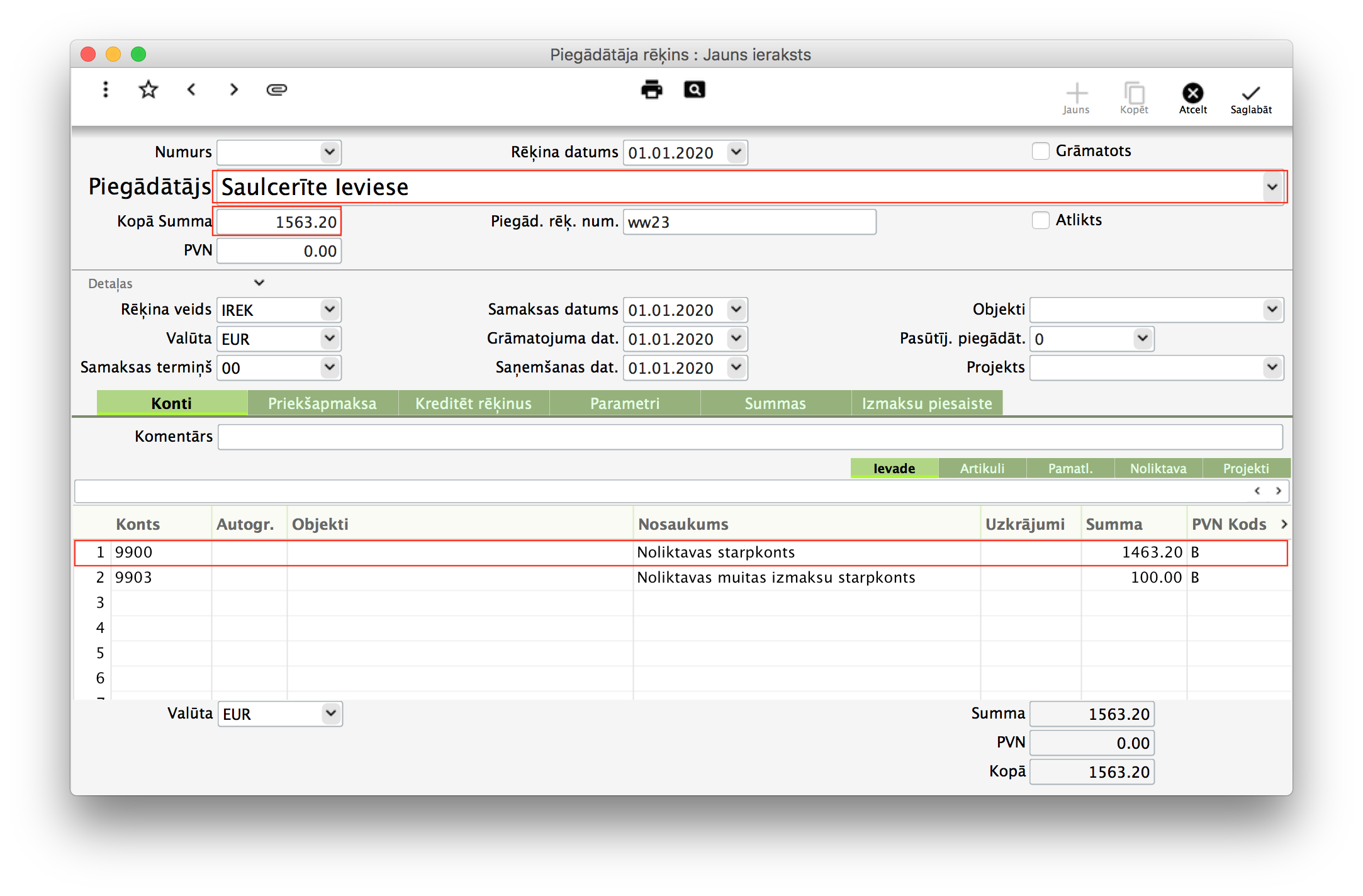
Task: Tick the Grāmatots checkbox
Action: click(1041, 151)
